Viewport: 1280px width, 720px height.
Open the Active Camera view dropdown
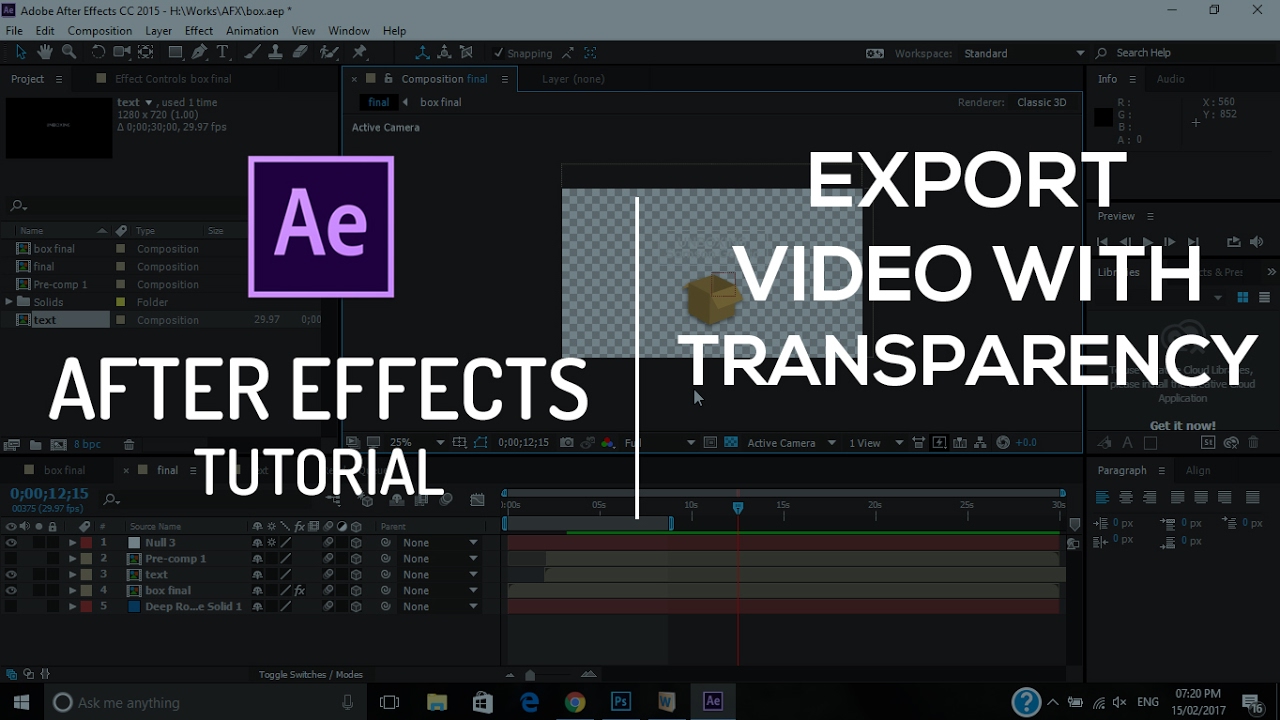pos(792,442)
